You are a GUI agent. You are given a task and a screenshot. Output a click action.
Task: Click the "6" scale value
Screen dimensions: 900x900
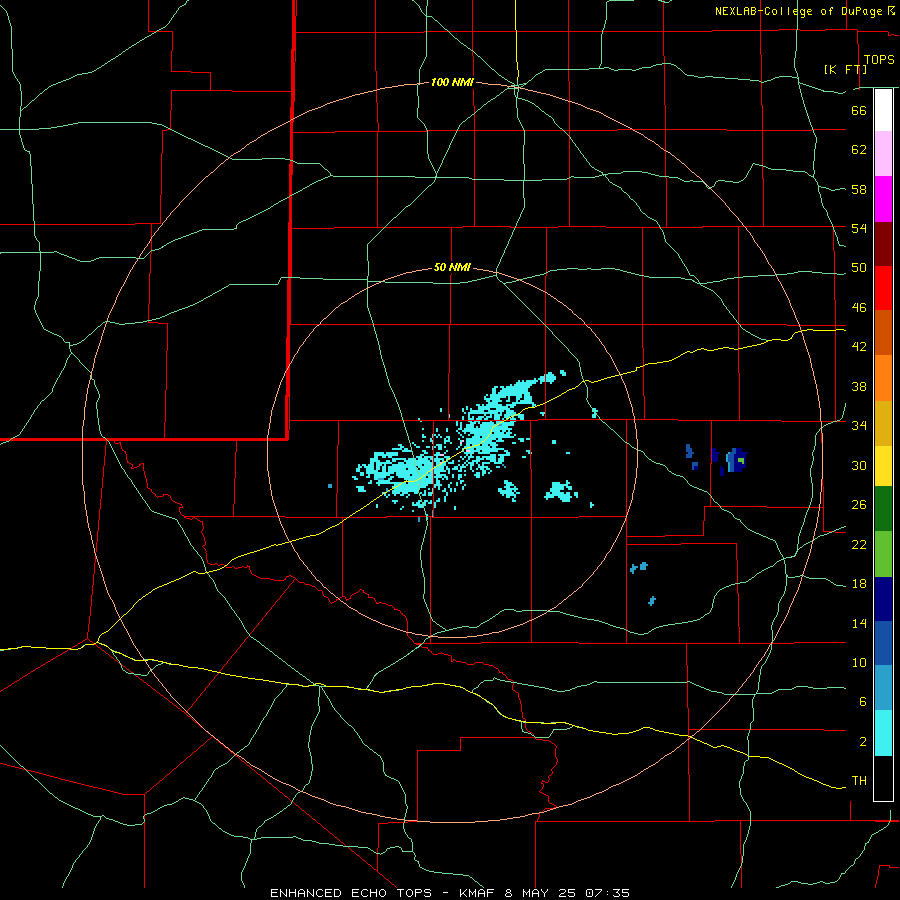(863, 702)
